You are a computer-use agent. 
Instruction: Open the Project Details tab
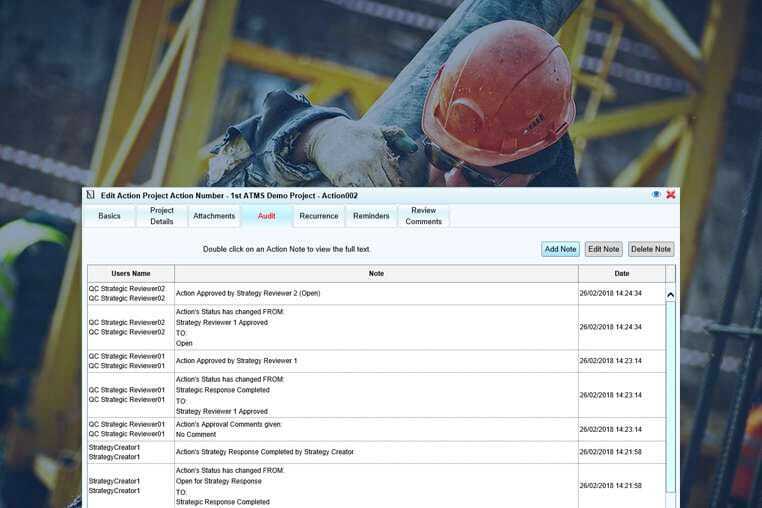coord(162,216)
